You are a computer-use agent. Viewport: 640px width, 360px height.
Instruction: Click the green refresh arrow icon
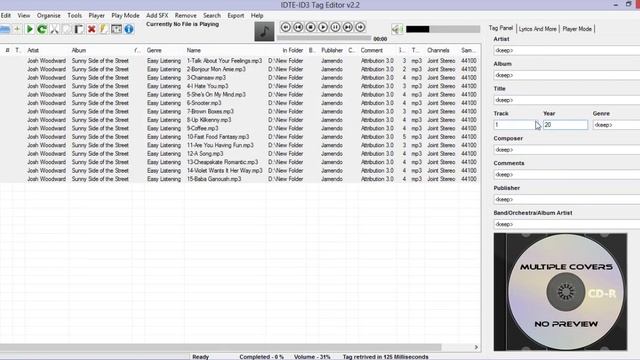42,29
